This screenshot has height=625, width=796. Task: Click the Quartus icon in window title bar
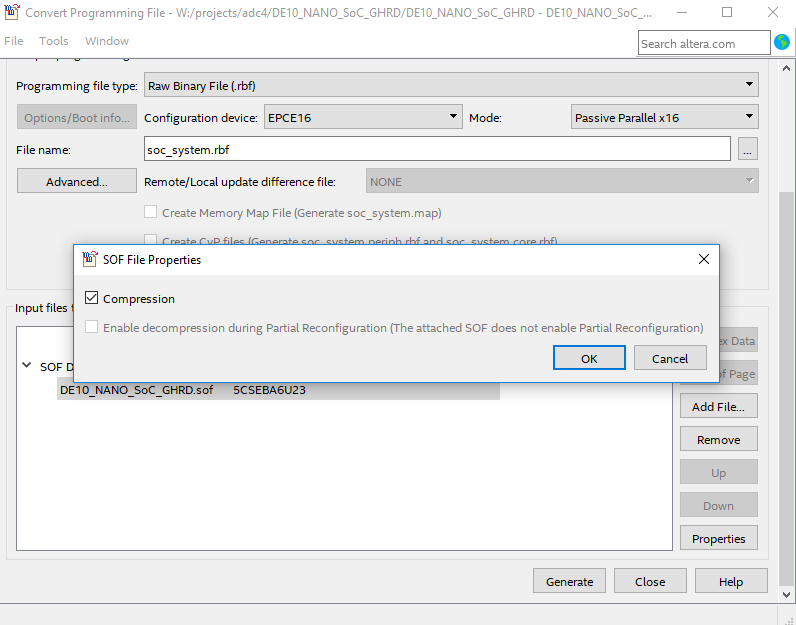(x=12, y=12)
